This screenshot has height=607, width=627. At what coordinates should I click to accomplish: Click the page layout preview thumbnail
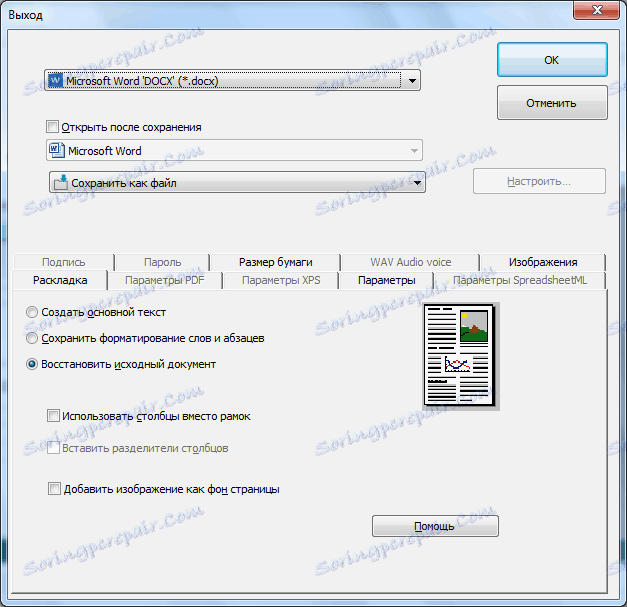pos(461,356)
